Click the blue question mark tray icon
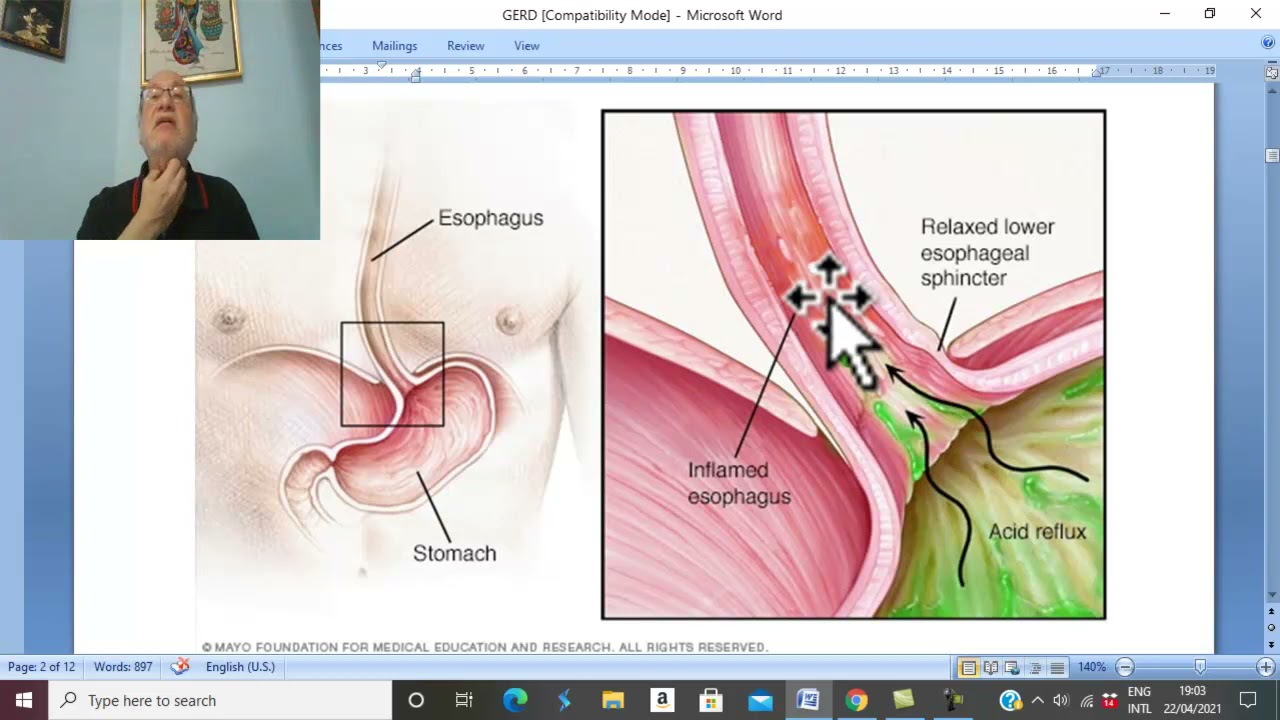This screenshot has width=1280, height=720. click(1010, 700)
